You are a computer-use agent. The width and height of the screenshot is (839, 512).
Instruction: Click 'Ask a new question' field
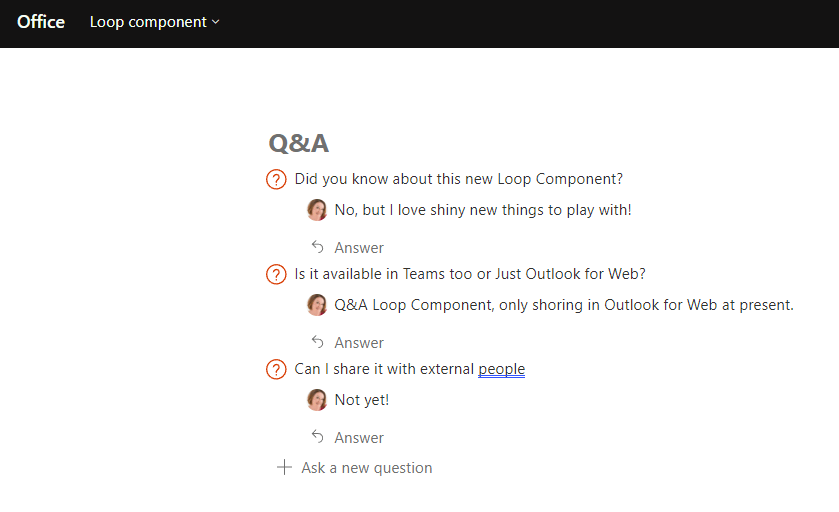pyautogui.click(x=367, y=467)
